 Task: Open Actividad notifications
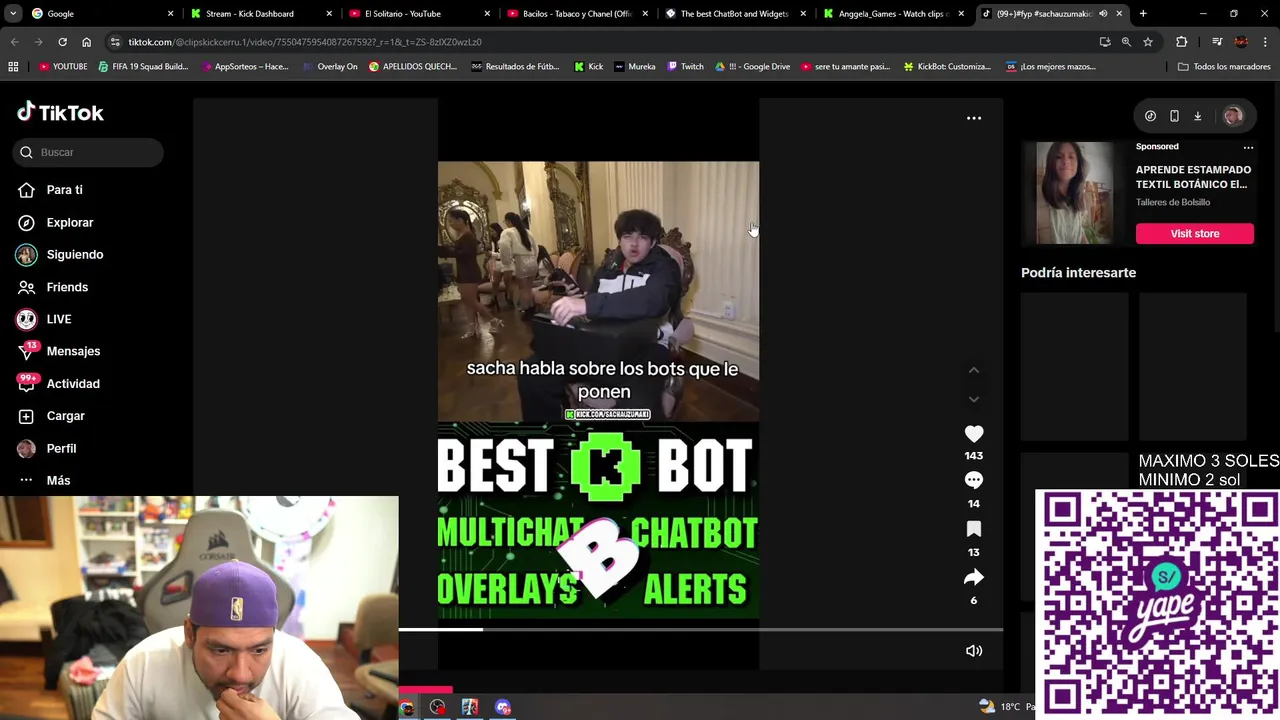pos(58,383)
